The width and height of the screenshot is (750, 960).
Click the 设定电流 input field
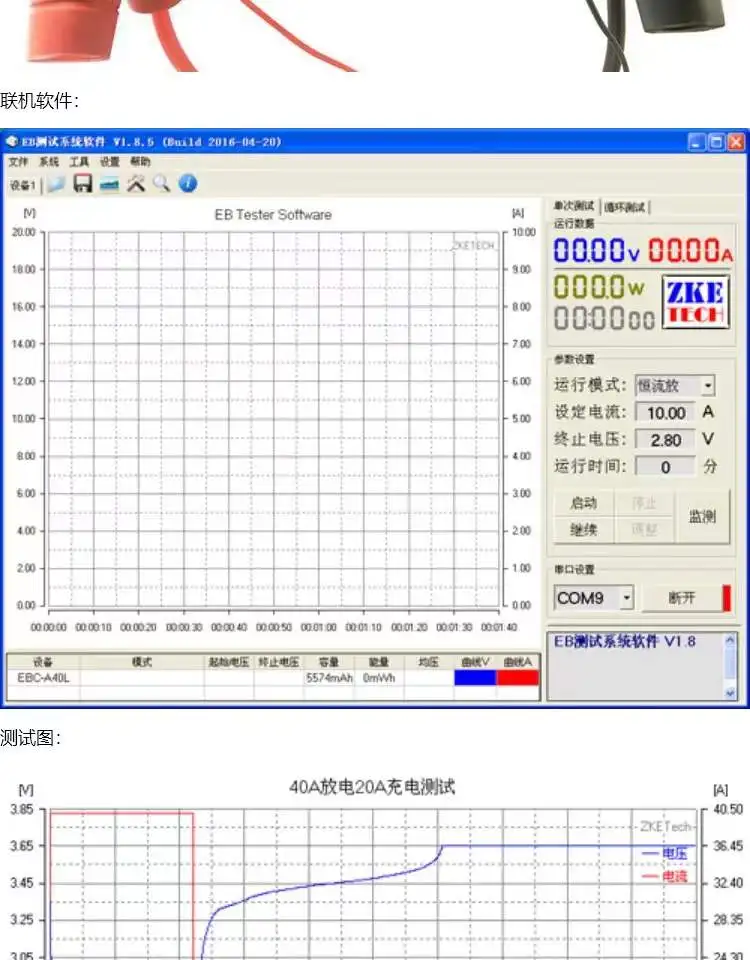pos(665,412)
